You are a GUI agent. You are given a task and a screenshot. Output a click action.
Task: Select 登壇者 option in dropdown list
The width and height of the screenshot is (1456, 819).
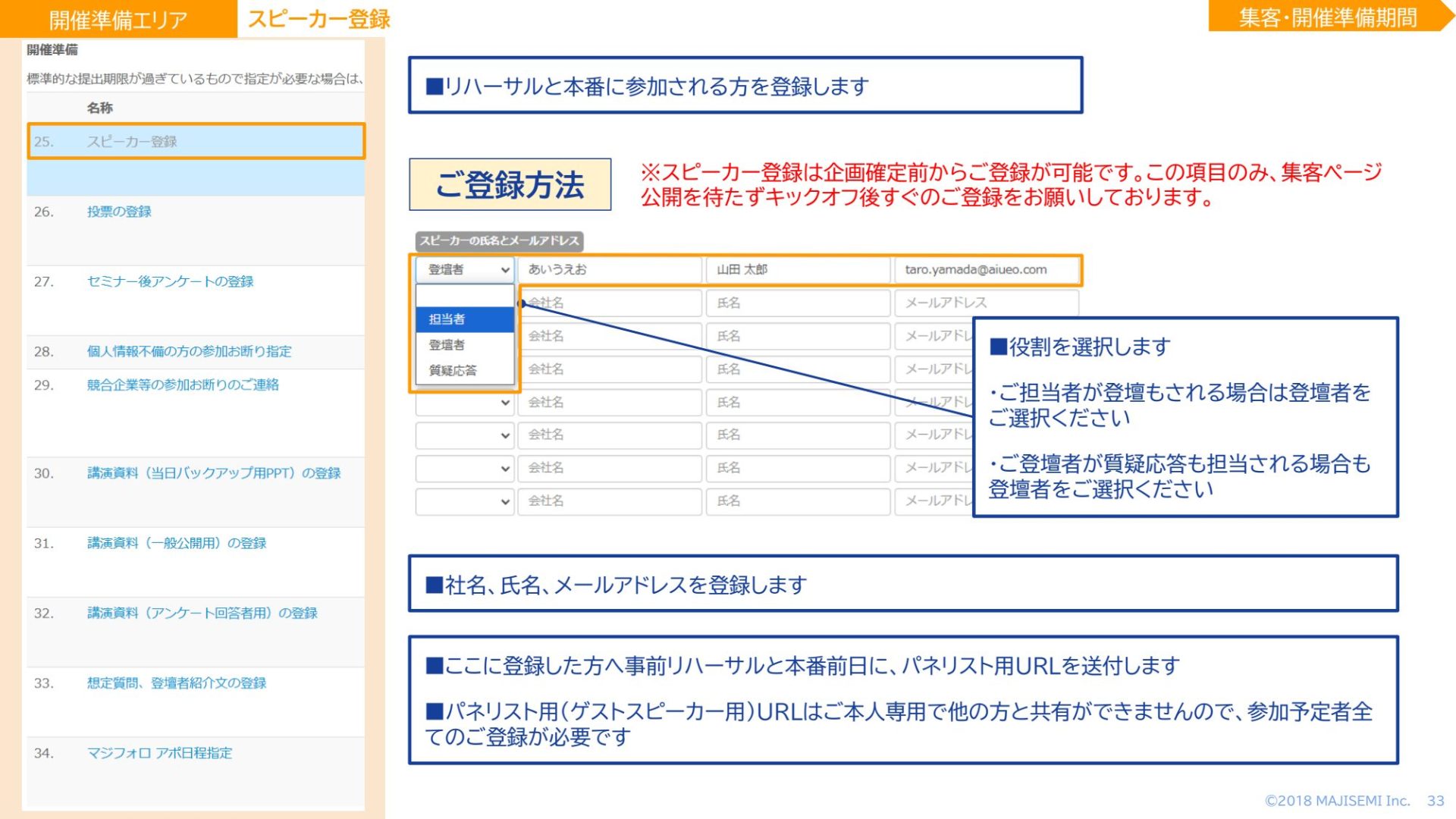[x=464, y=345]
